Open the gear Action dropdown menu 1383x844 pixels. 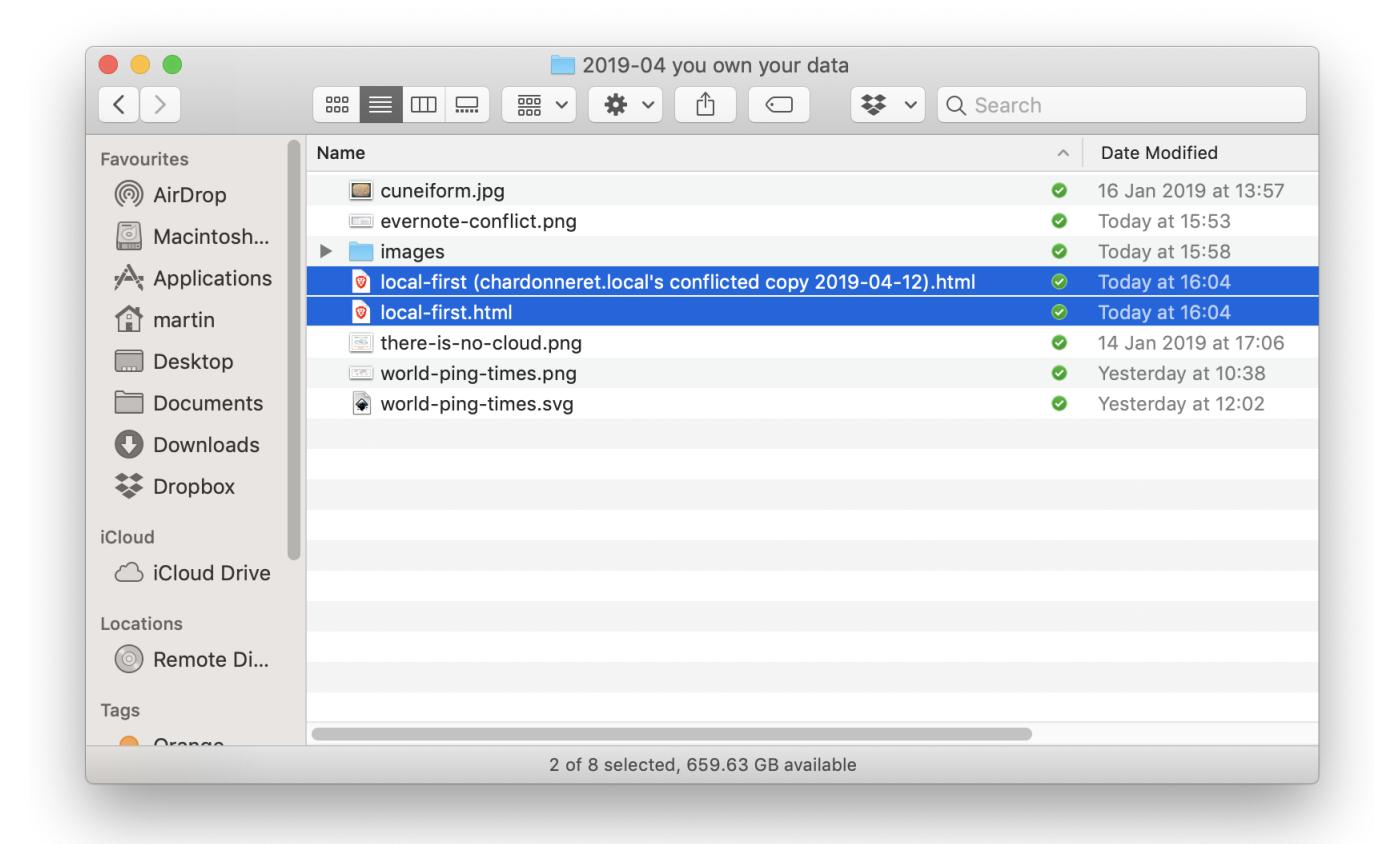click(x=625, y=105)
